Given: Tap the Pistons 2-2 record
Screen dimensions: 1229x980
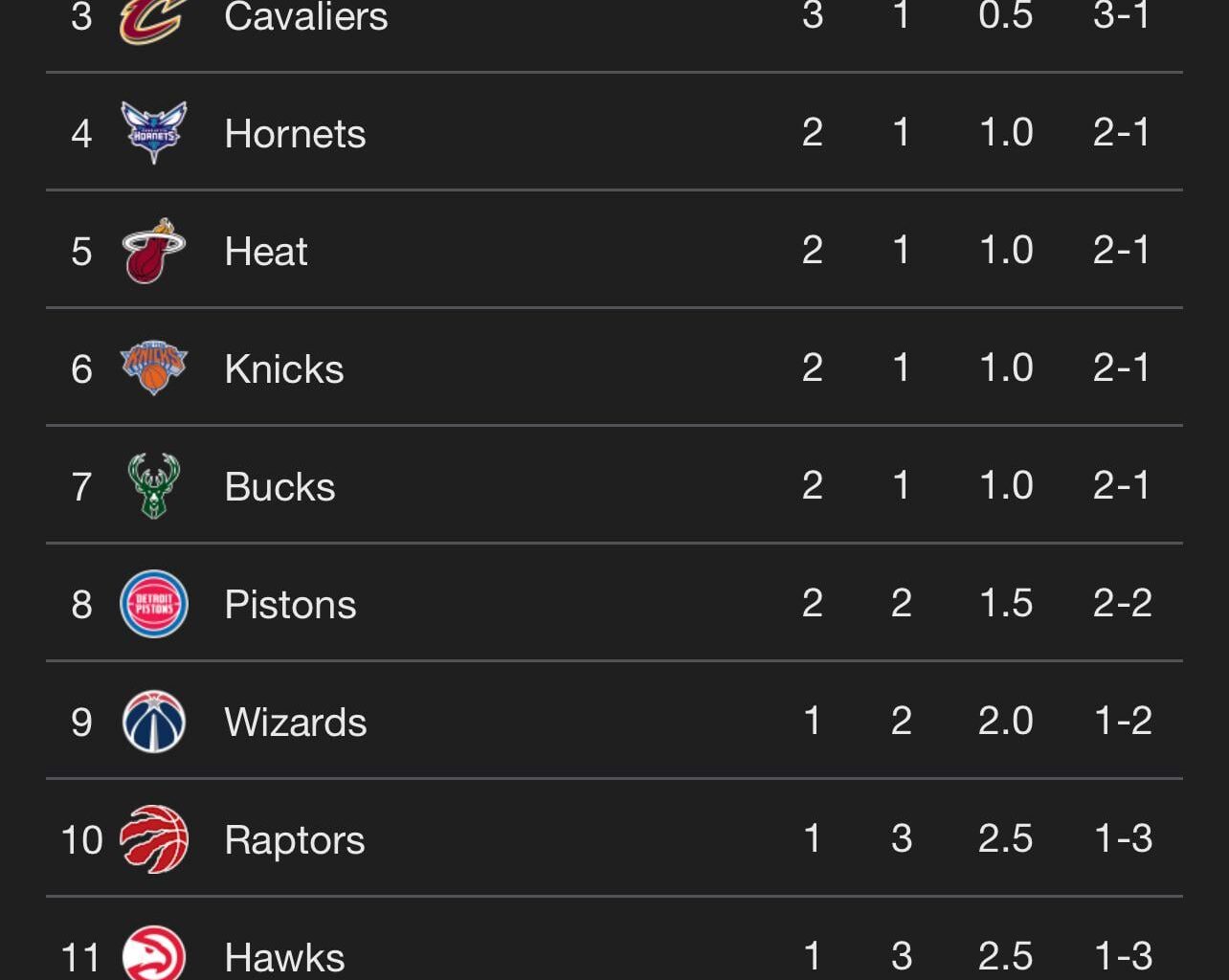Looking at the screenshot, I should pyautogui.click(x=1122, y=603).
